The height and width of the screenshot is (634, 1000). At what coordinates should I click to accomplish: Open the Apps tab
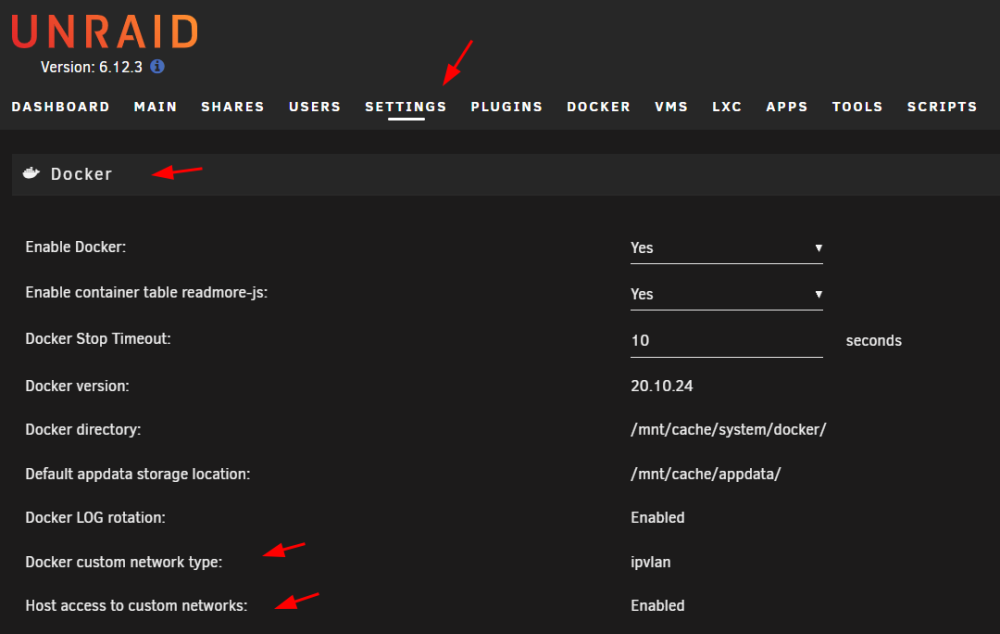787,107
